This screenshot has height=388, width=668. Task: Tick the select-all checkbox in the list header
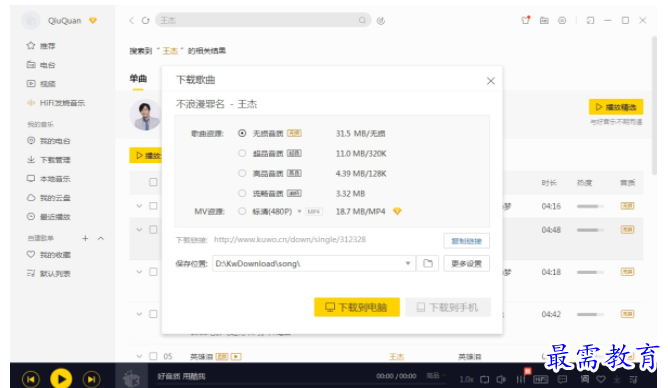point(153,182)
